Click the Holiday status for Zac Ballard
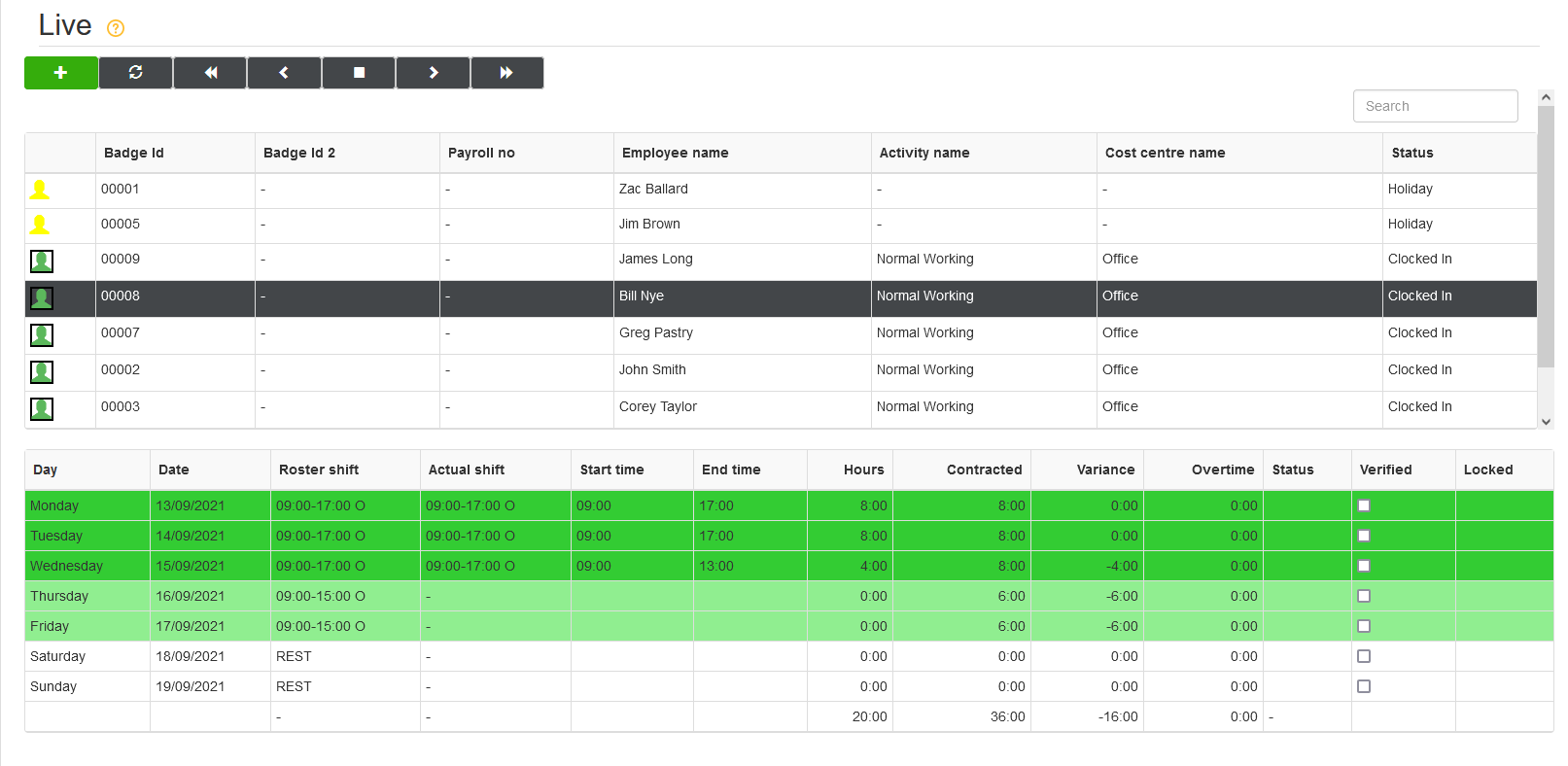 coord(1411,190)
